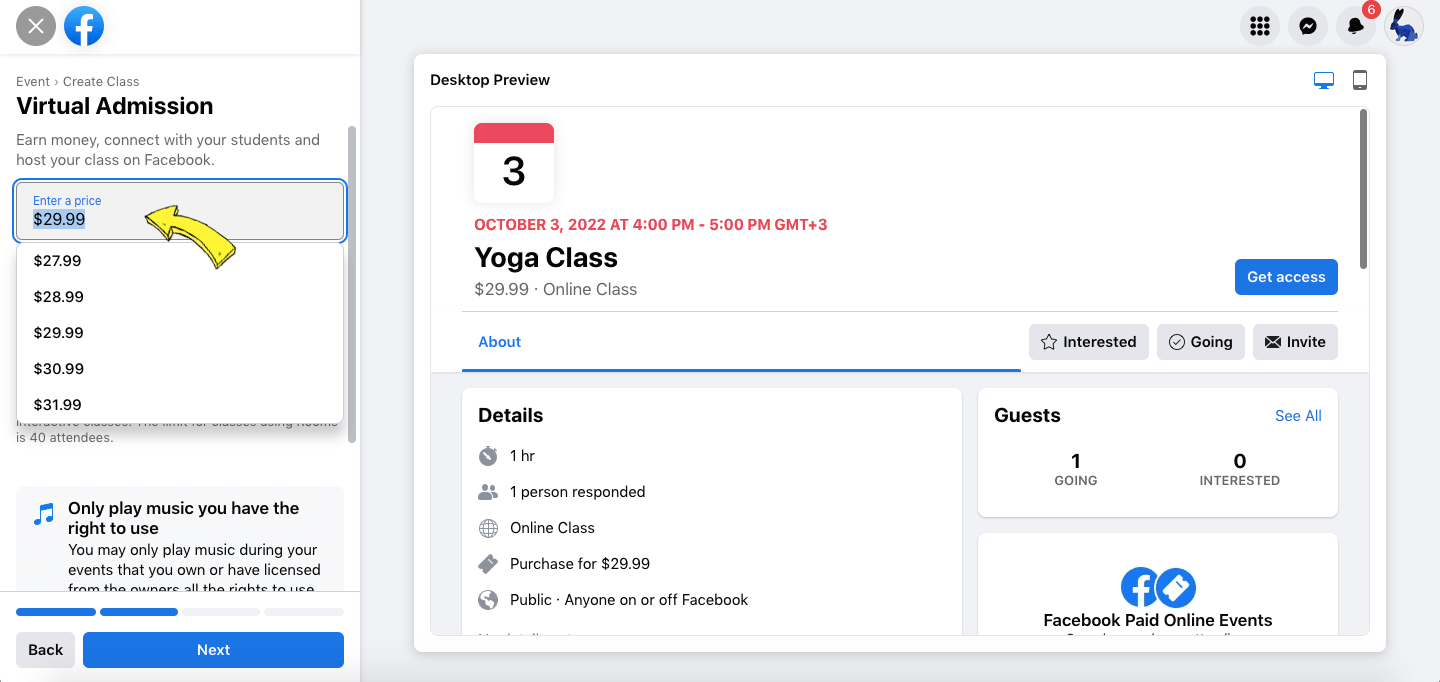
Task: Click the rabbit profile avatar
Action: coord(1403,26)
